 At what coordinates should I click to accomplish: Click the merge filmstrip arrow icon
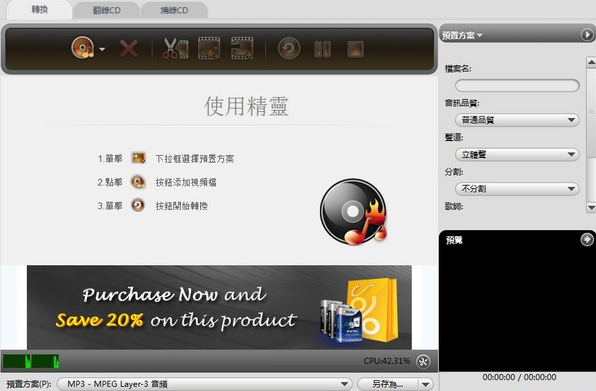[242, 48]
